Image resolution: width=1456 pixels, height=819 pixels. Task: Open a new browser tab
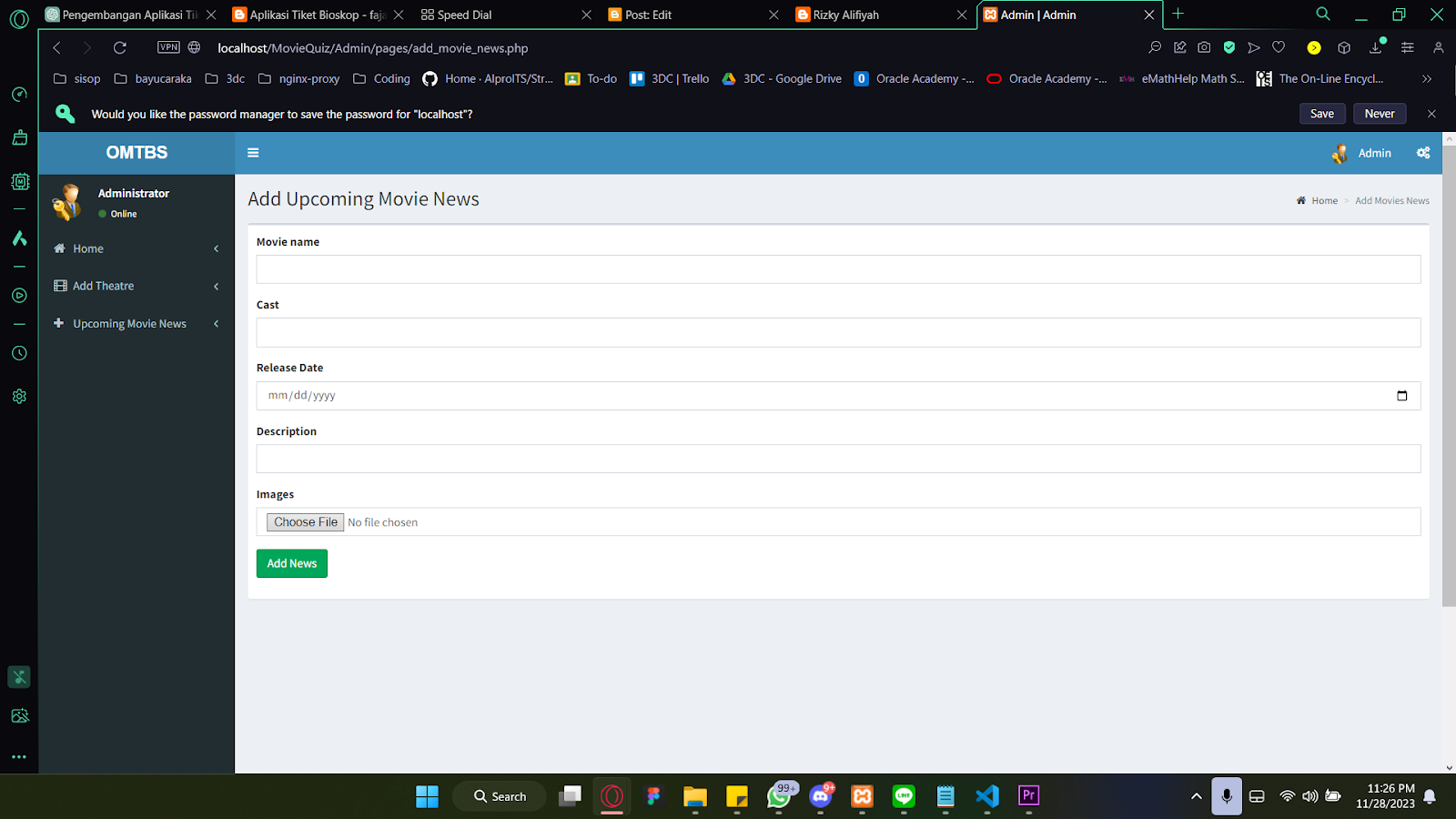(x=1178, y=14)
